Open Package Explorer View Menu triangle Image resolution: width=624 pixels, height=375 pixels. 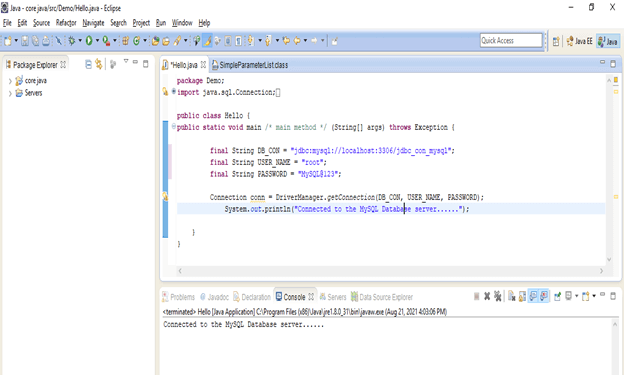(x=126, y=62)
